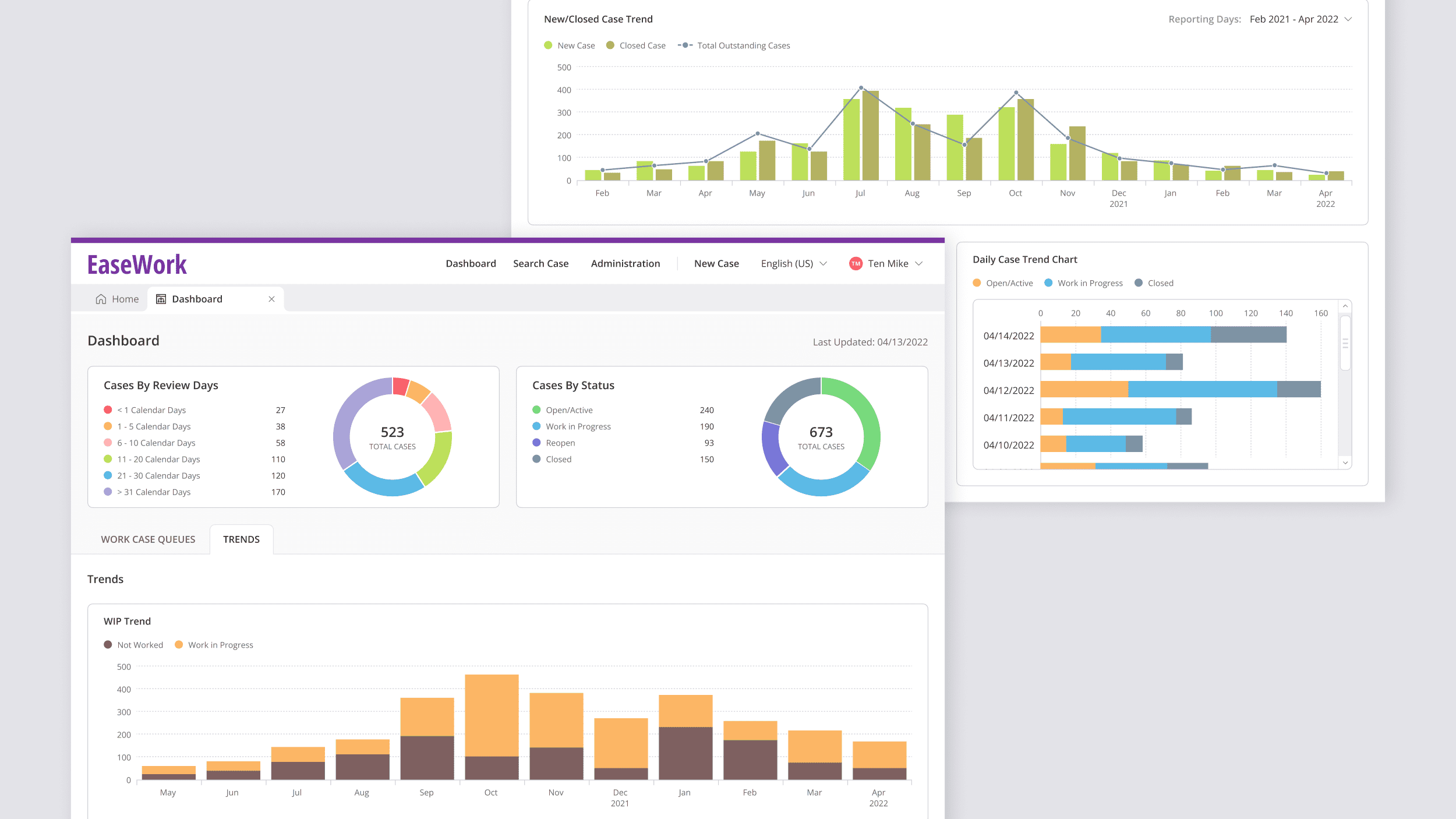Image resolution: width=1456 pixels, height=819 pixels.
Task: Click the EaseWork logo
Action: pyautogui.click(x=137, y=265)
